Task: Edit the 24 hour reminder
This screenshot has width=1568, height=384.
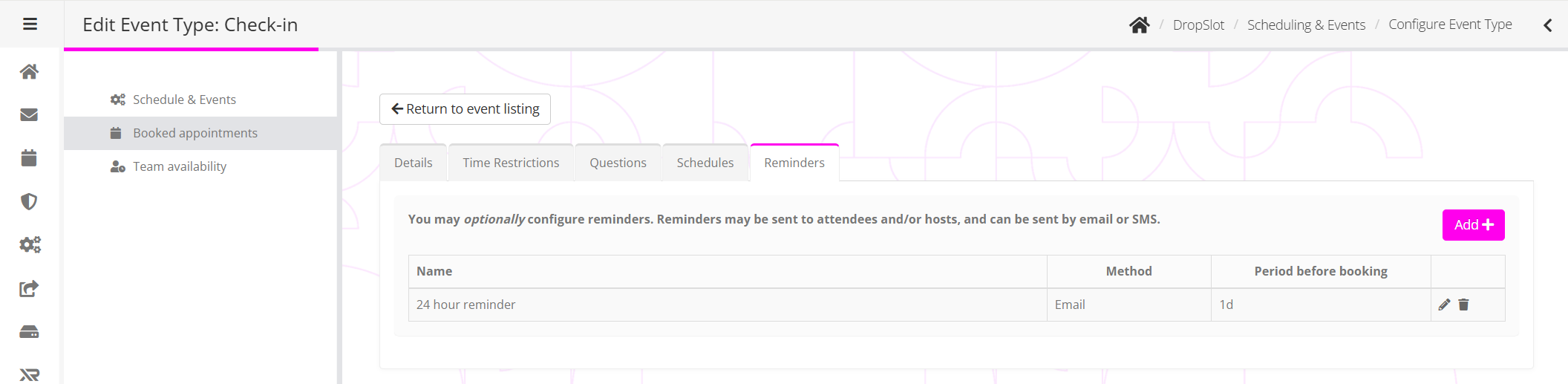Action: pyautogui.click(x=1444, y=305)
